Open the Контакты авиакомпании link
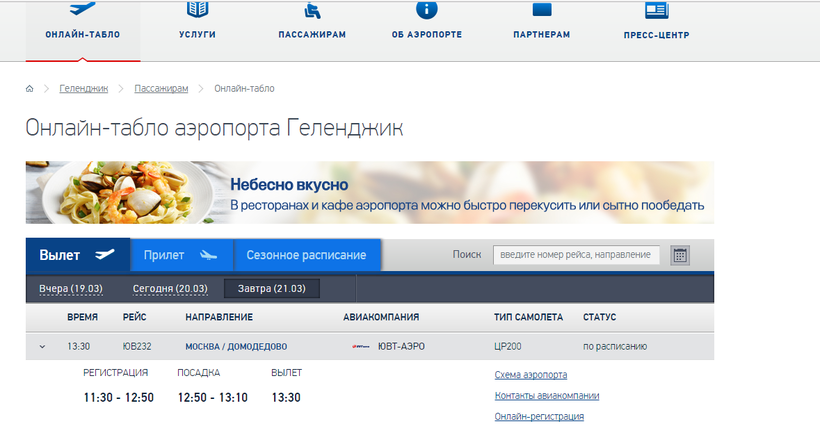The image size is (820, 433). [546, 395]
